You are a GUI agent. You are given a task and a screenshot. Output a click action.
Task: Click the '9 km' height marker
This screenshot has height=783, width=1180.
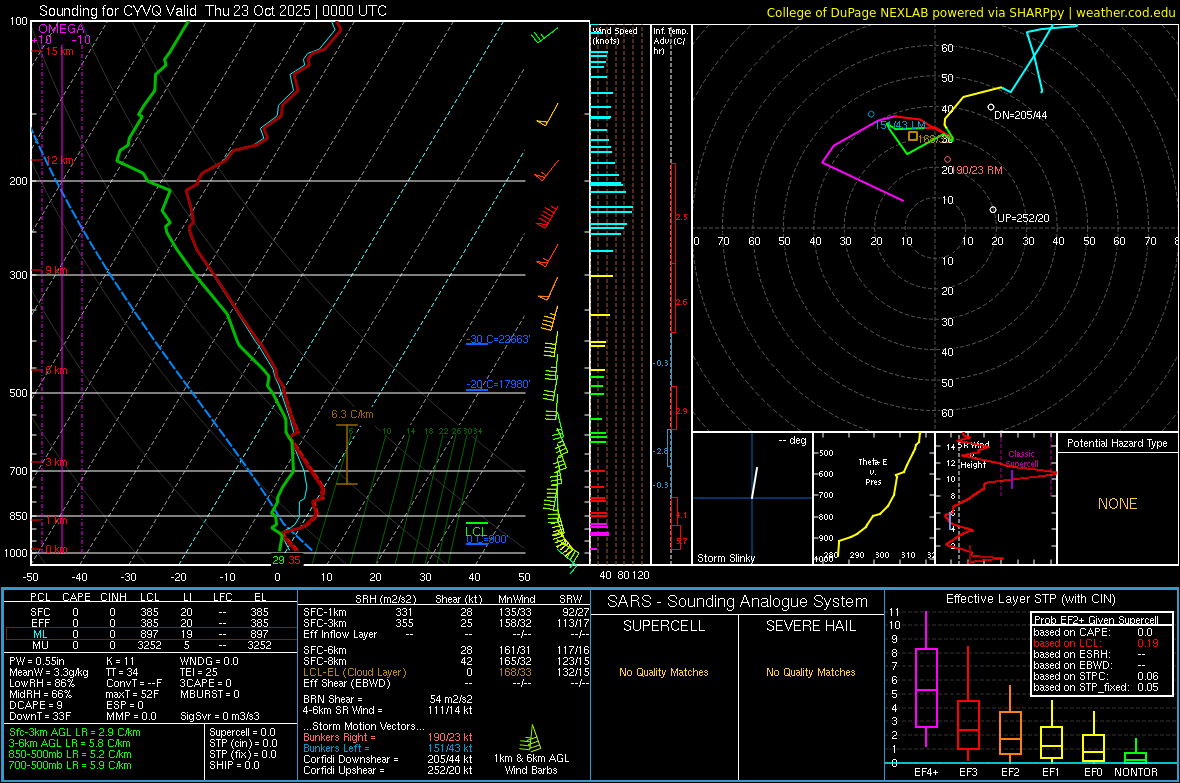point(56,270)
